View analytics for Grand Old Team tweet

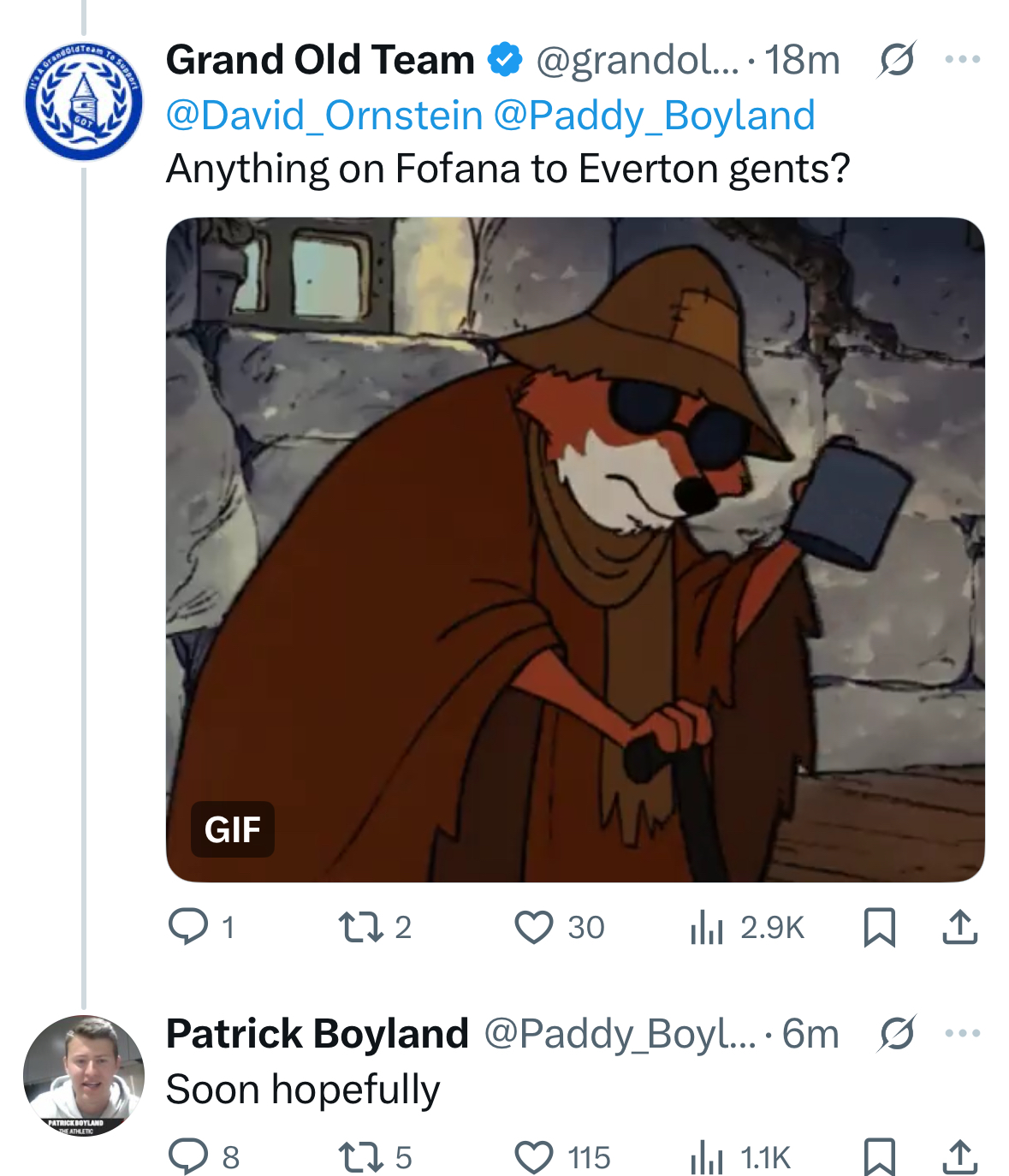[x=707, y=927]
